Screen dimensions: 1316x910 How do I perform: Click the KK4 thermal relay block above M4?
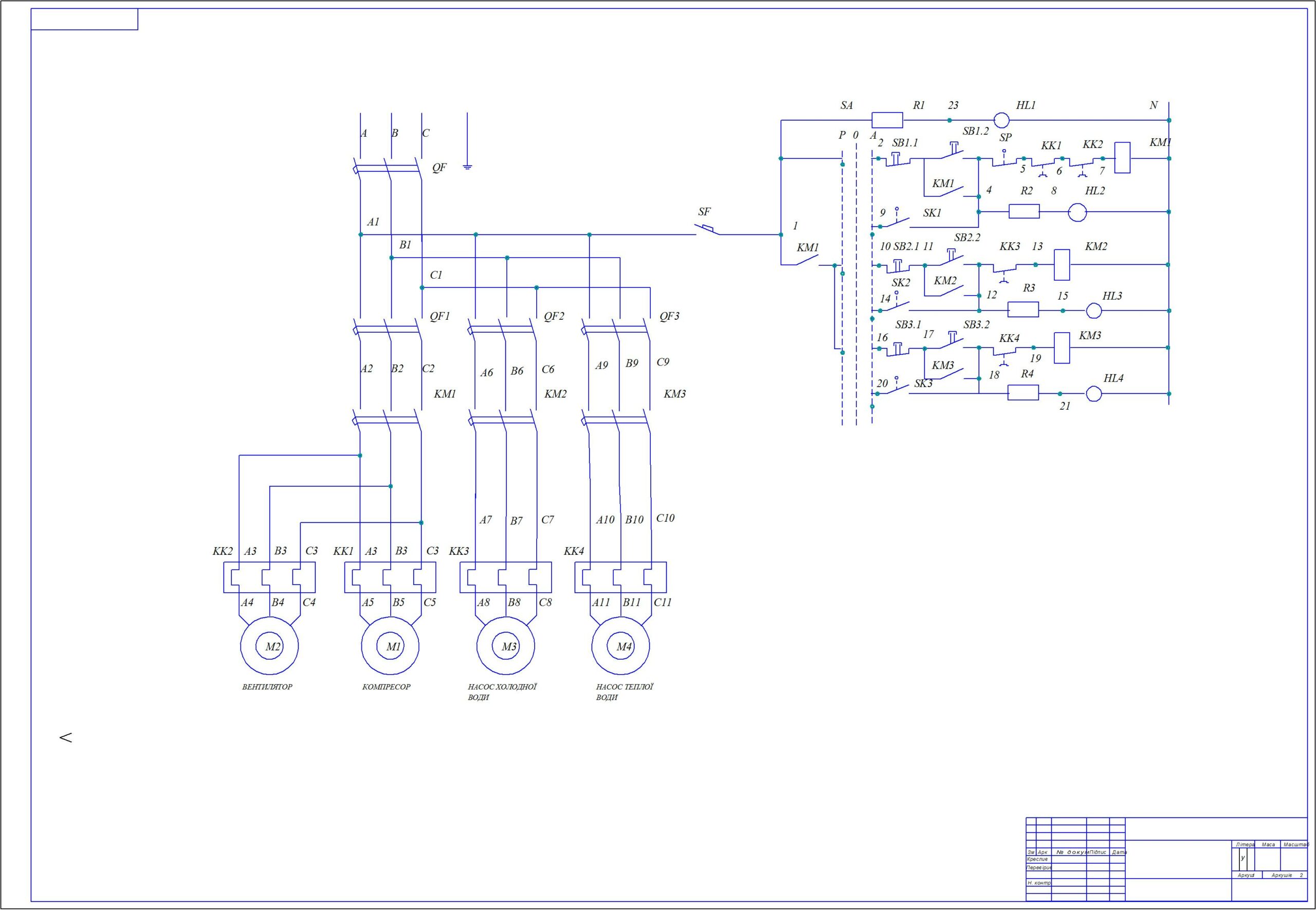(620, 577)
